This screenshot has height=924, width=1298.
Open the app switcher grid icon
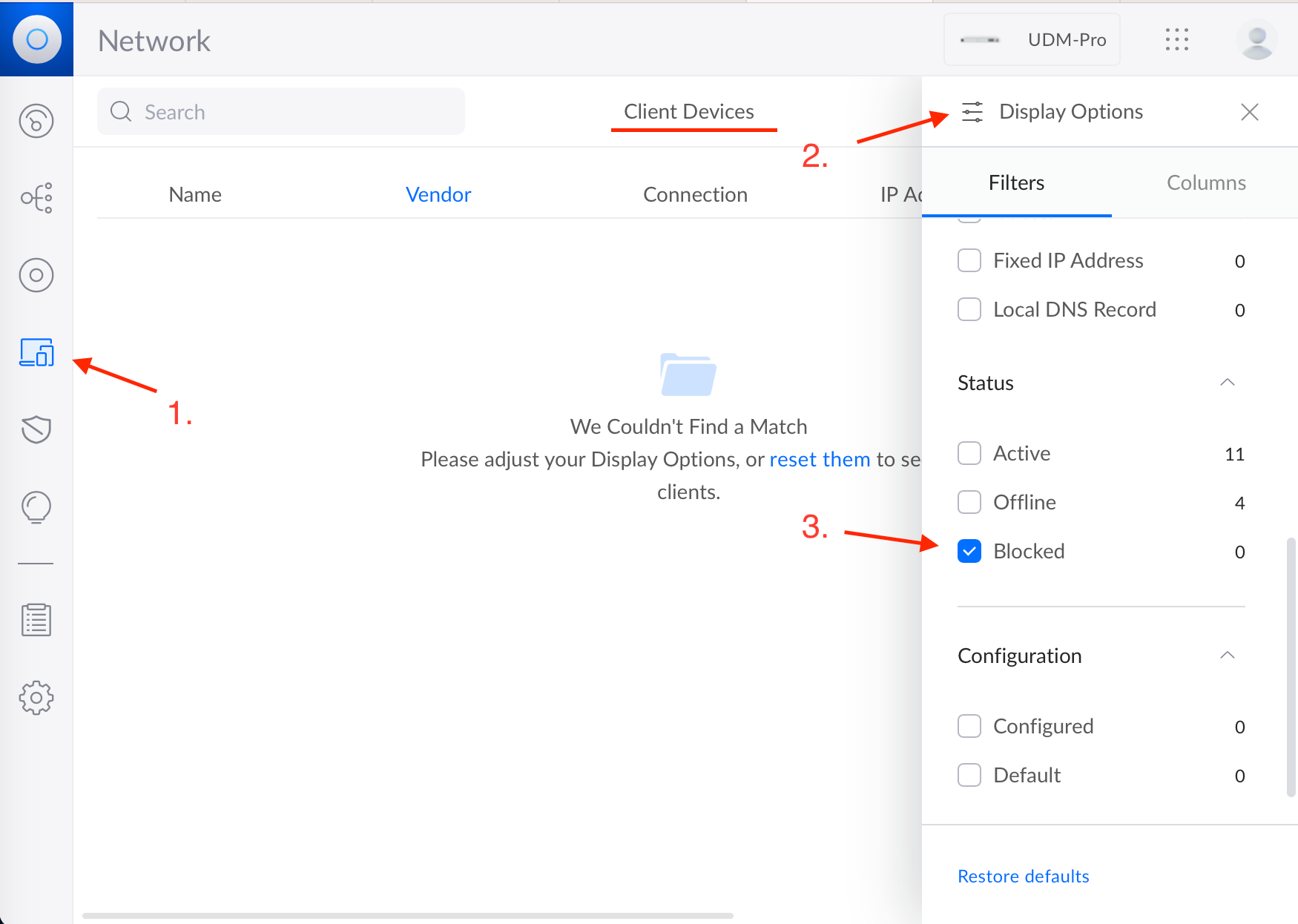coord(1176,40)
